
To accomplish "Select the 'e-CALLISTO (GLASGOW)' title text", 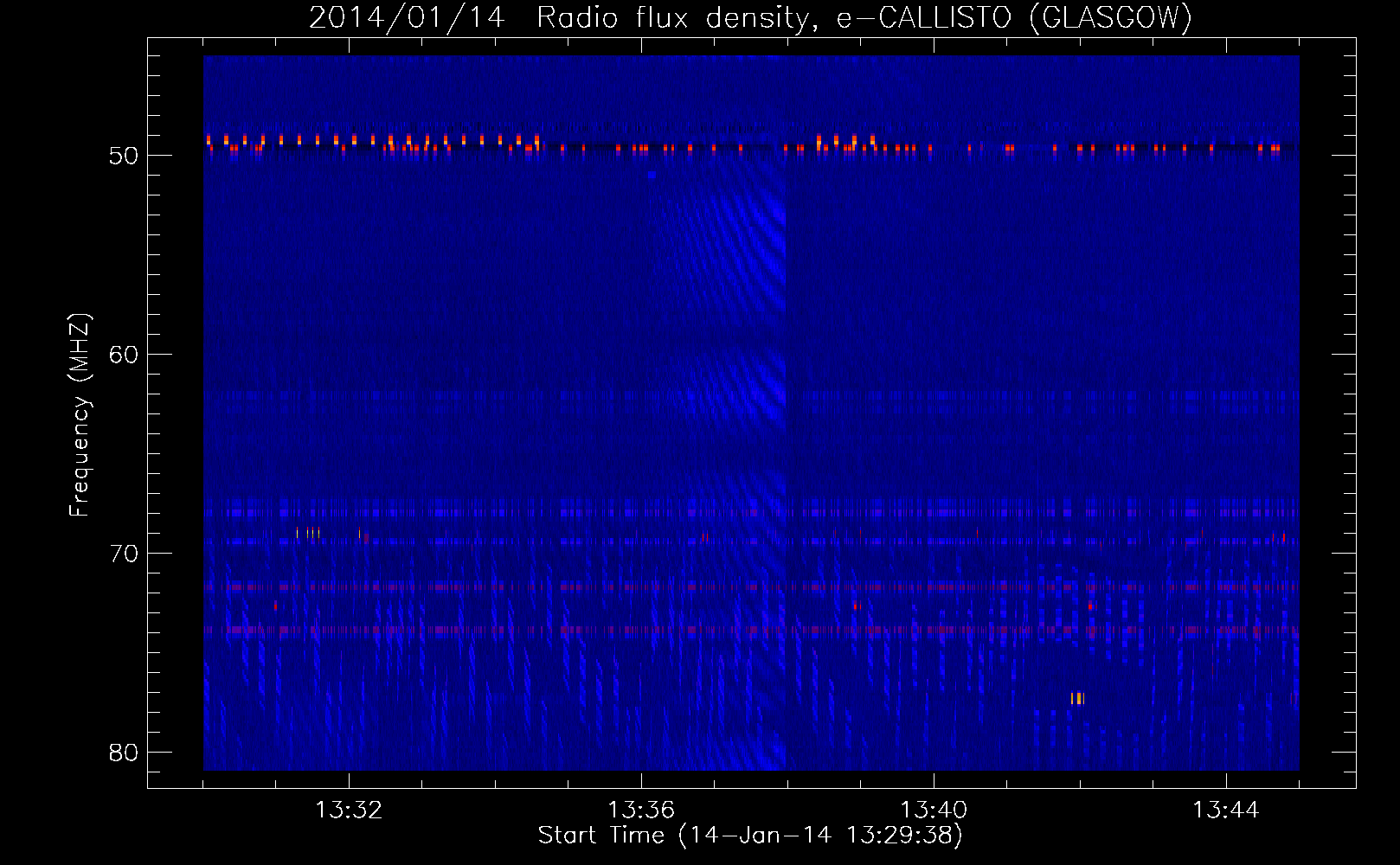I will 1014,17.
